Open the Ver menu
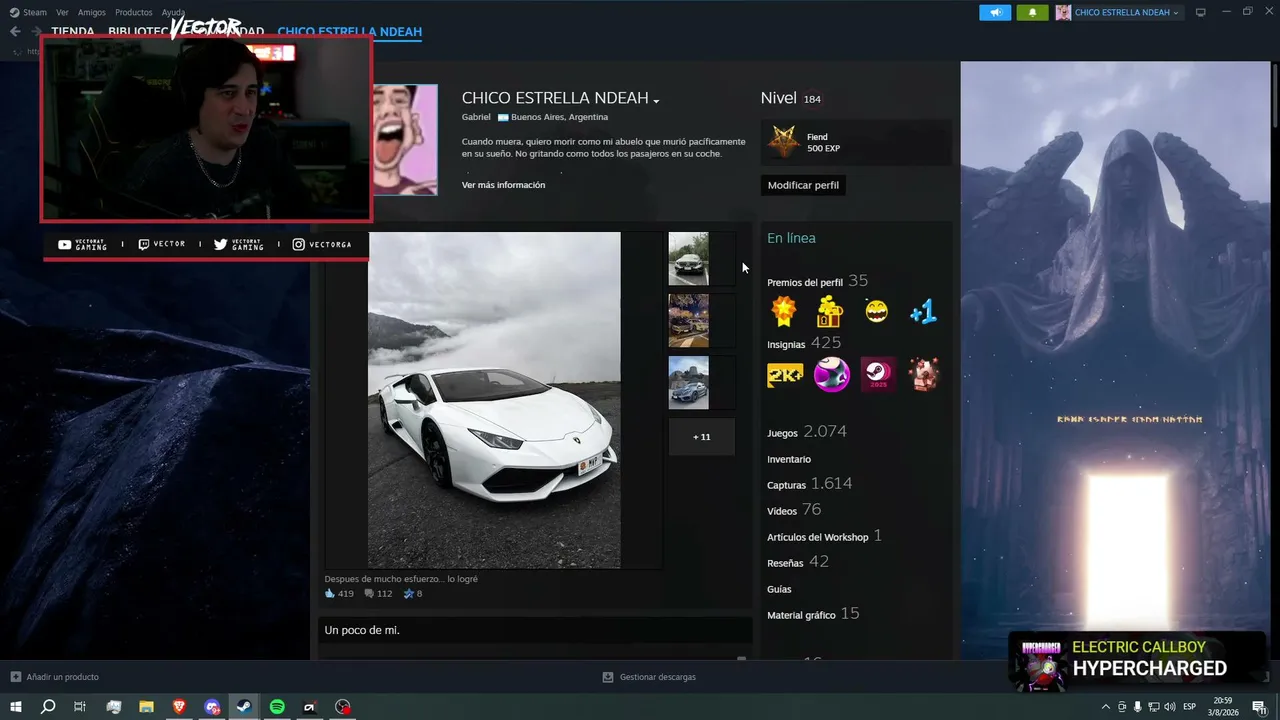 (x=62, y=12)
